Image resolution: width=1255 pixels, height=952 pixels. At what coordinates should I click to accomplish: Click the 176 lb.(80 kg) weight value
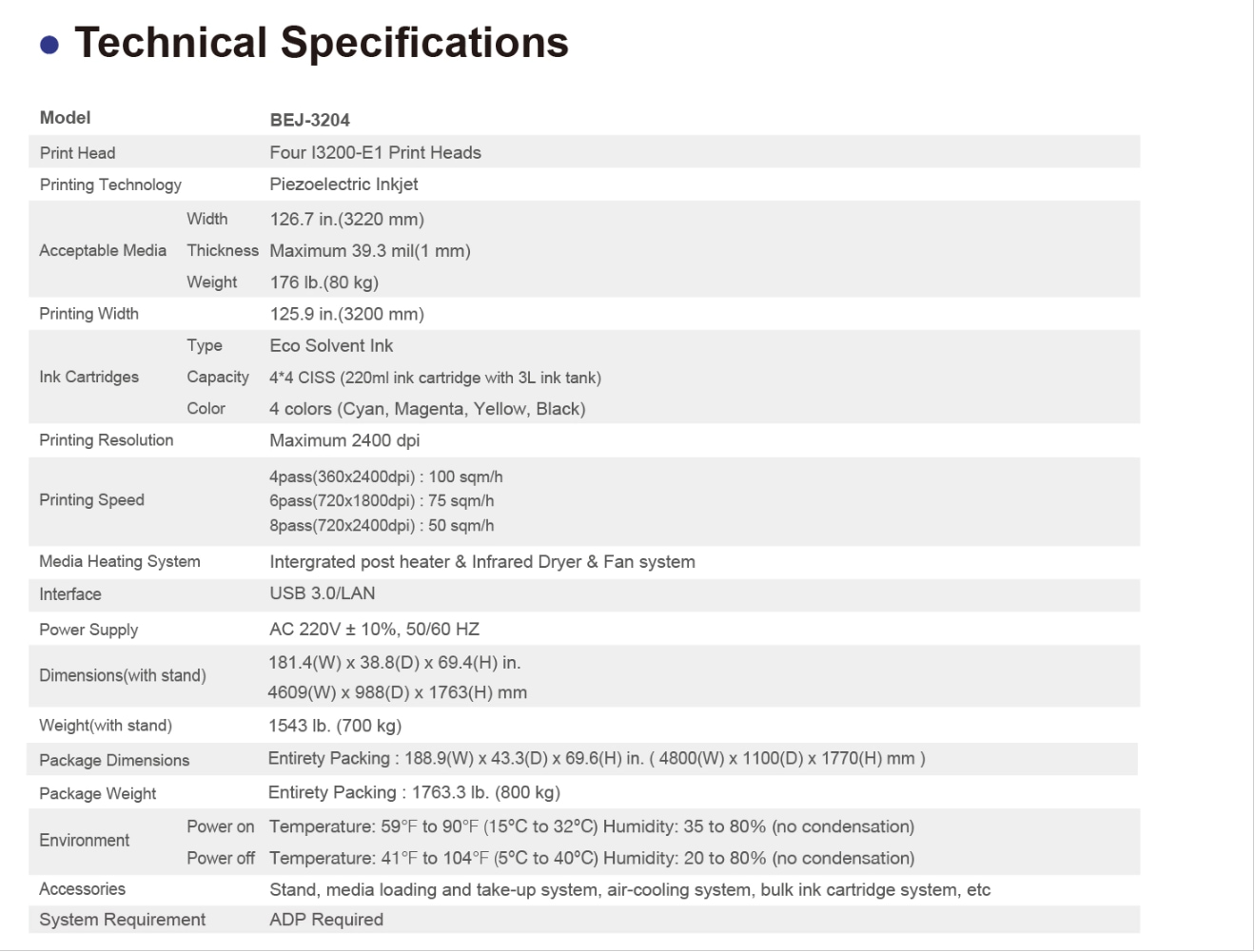(x=324, y=282)
